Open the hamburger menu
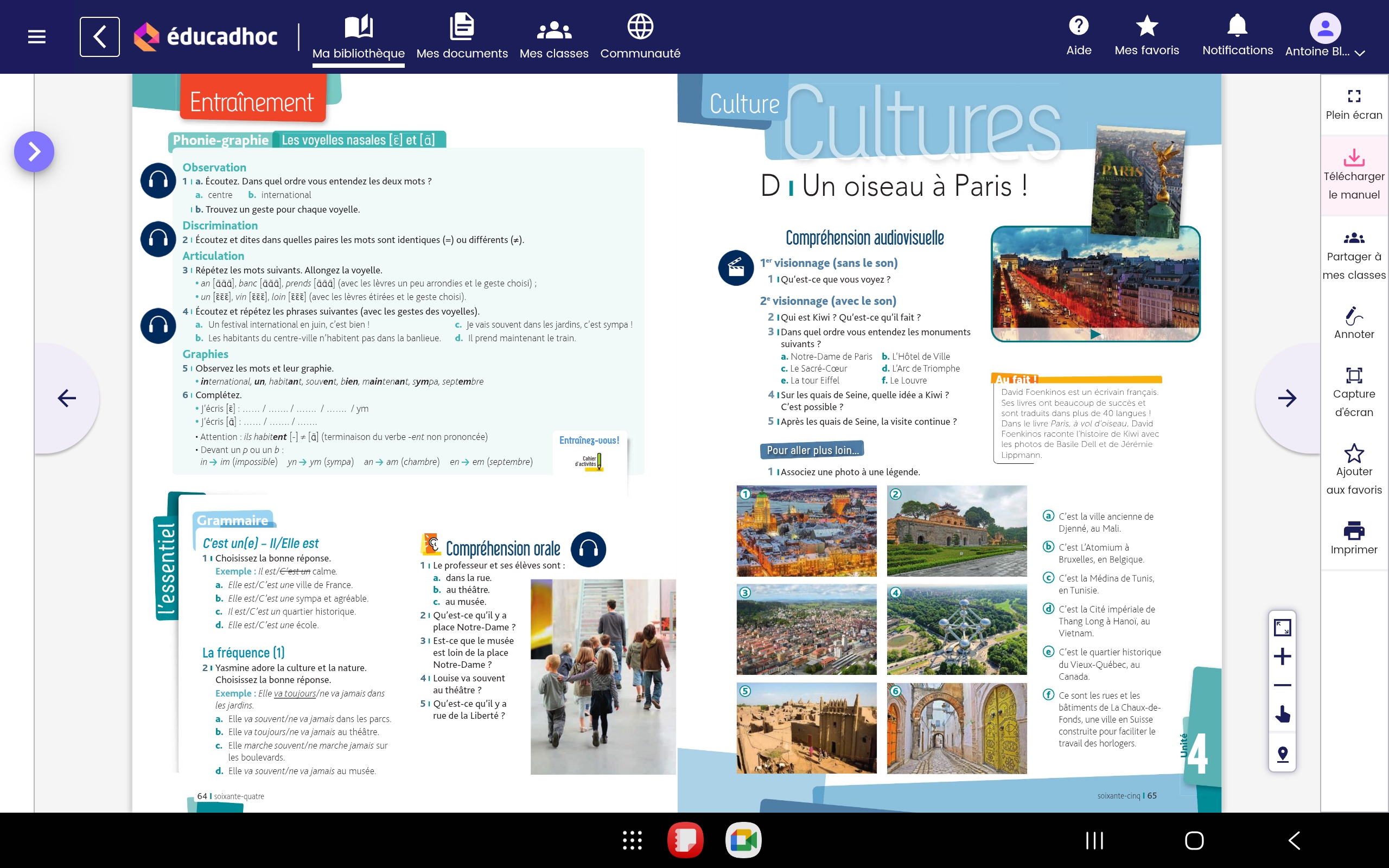 tap(37, 37)
